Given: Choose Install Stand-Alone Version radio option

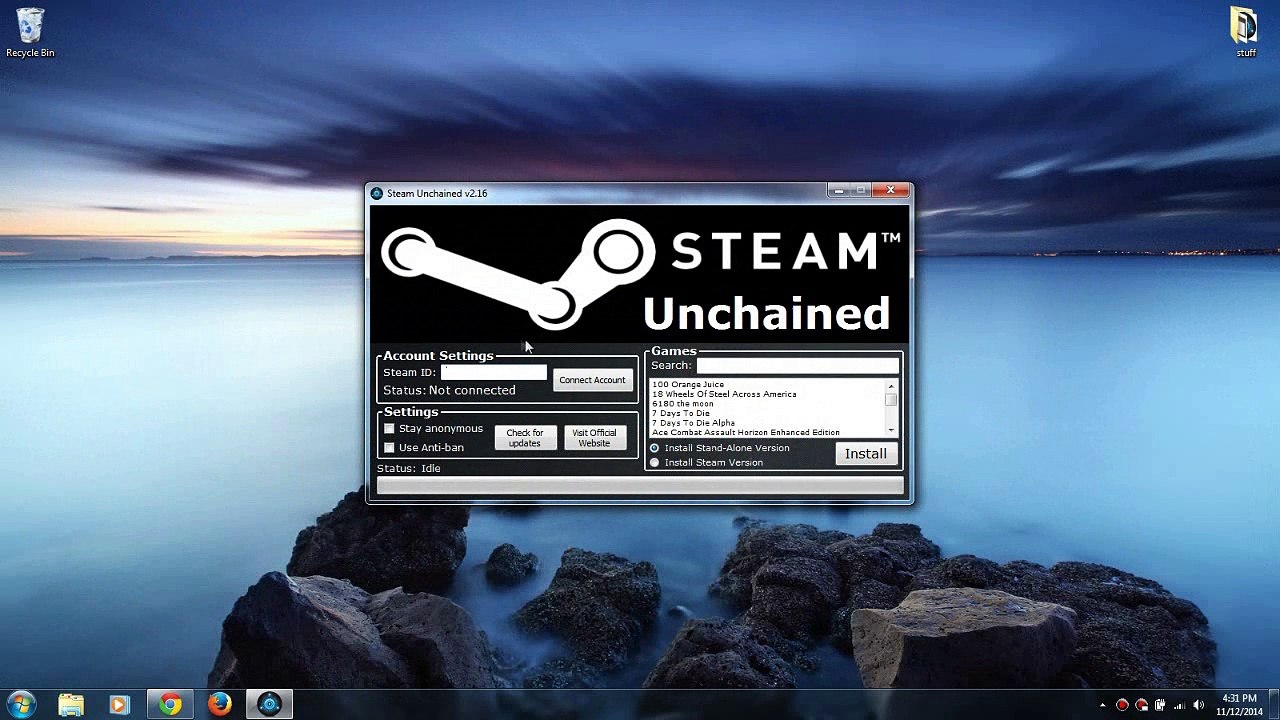Looking at the screenshot, I should coord(655,448).
